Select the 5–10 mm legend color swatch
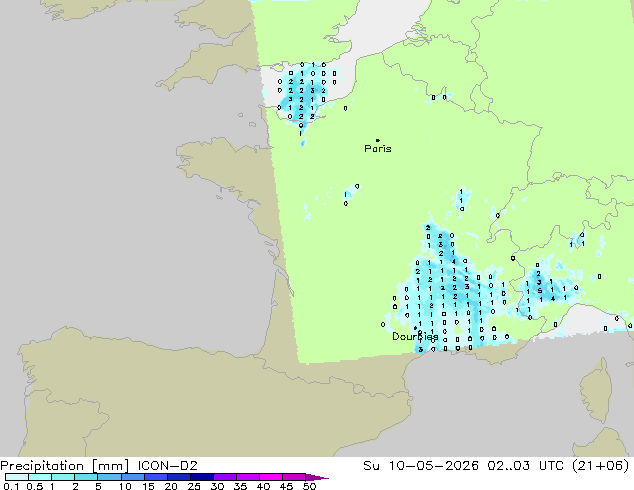This screenshot has height=490, width=634. 109,477
